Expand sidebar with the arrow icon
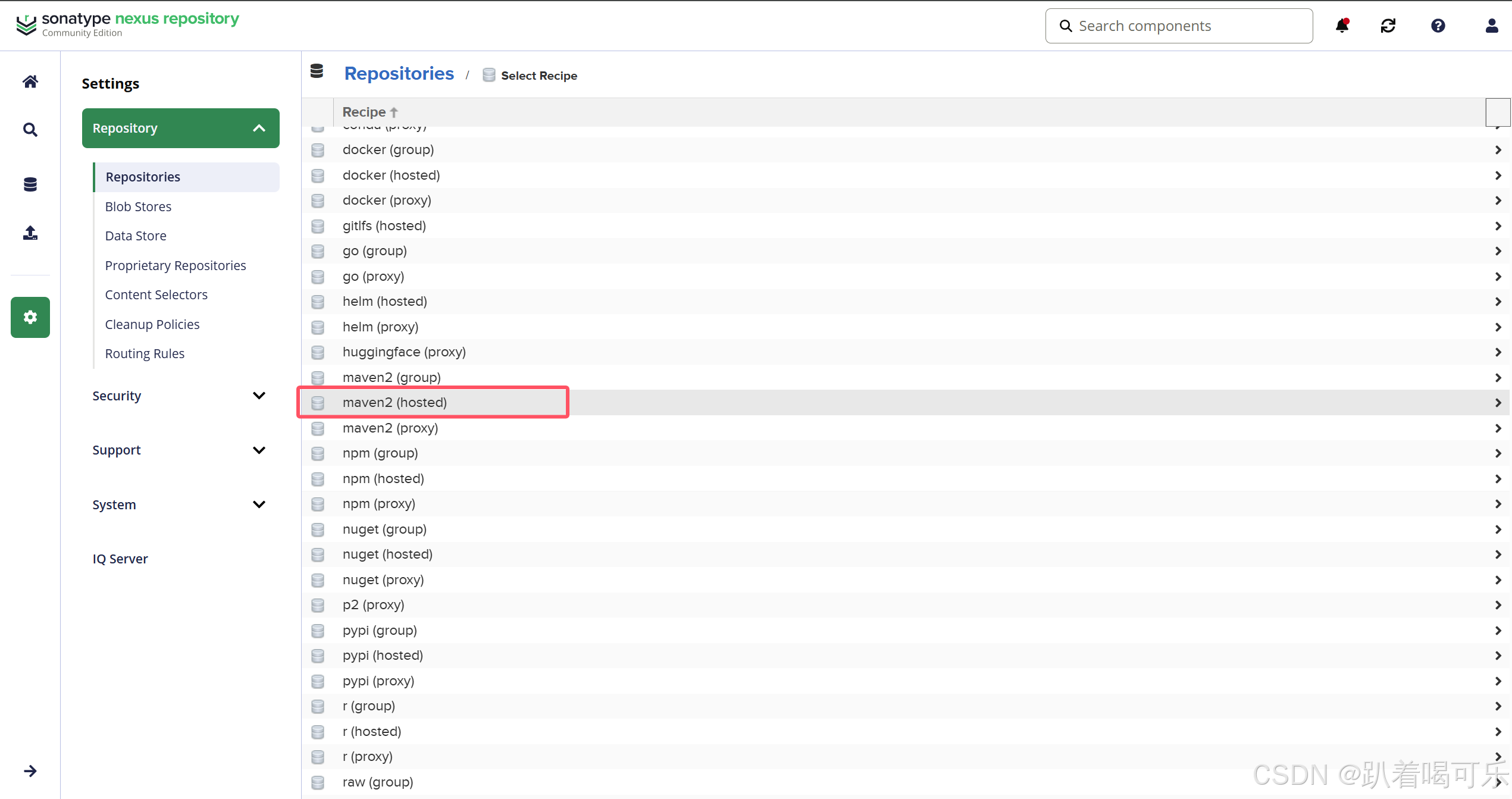The width and height of the screenshot is (1512, 799). point(30,771)
